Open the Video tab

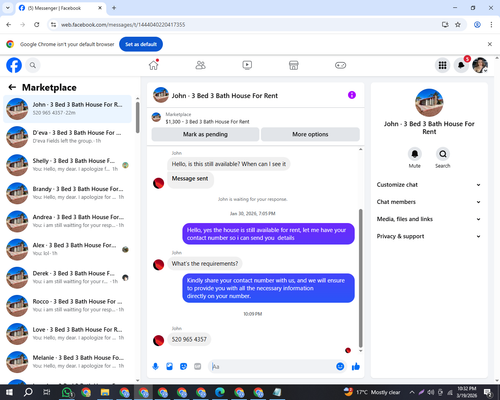[247, 65]
